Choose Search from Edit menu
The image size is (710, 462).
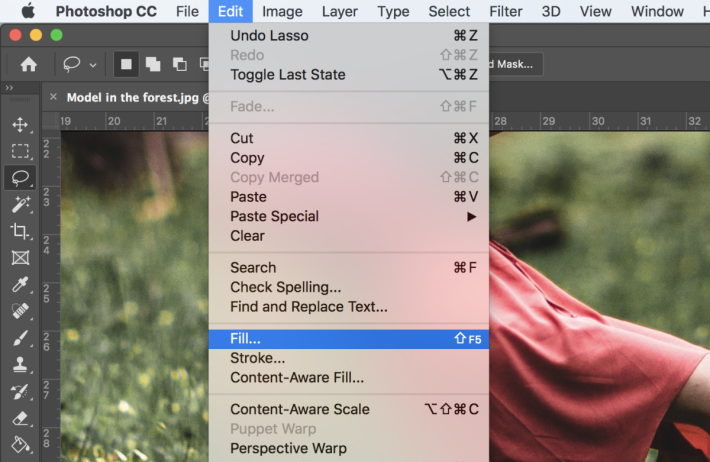coord(349,267)
